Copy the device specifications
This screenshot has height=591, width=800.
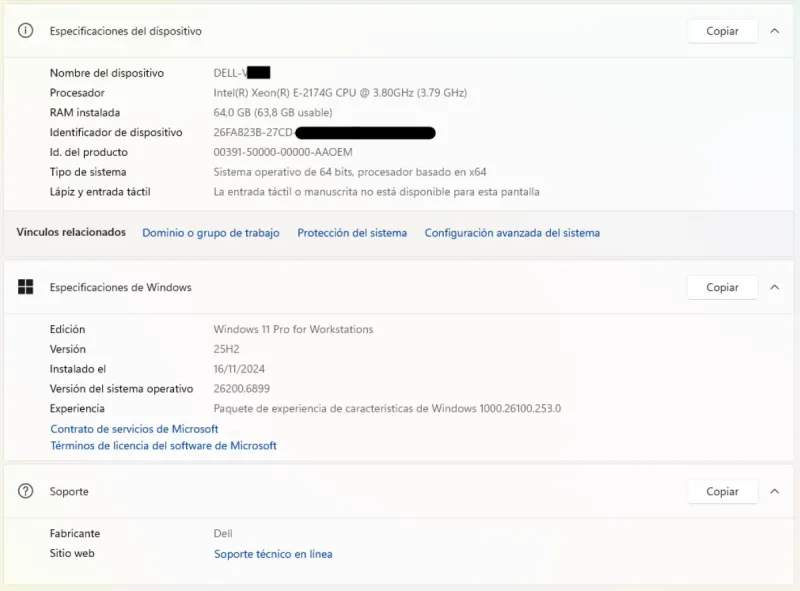tap(722, 31)
